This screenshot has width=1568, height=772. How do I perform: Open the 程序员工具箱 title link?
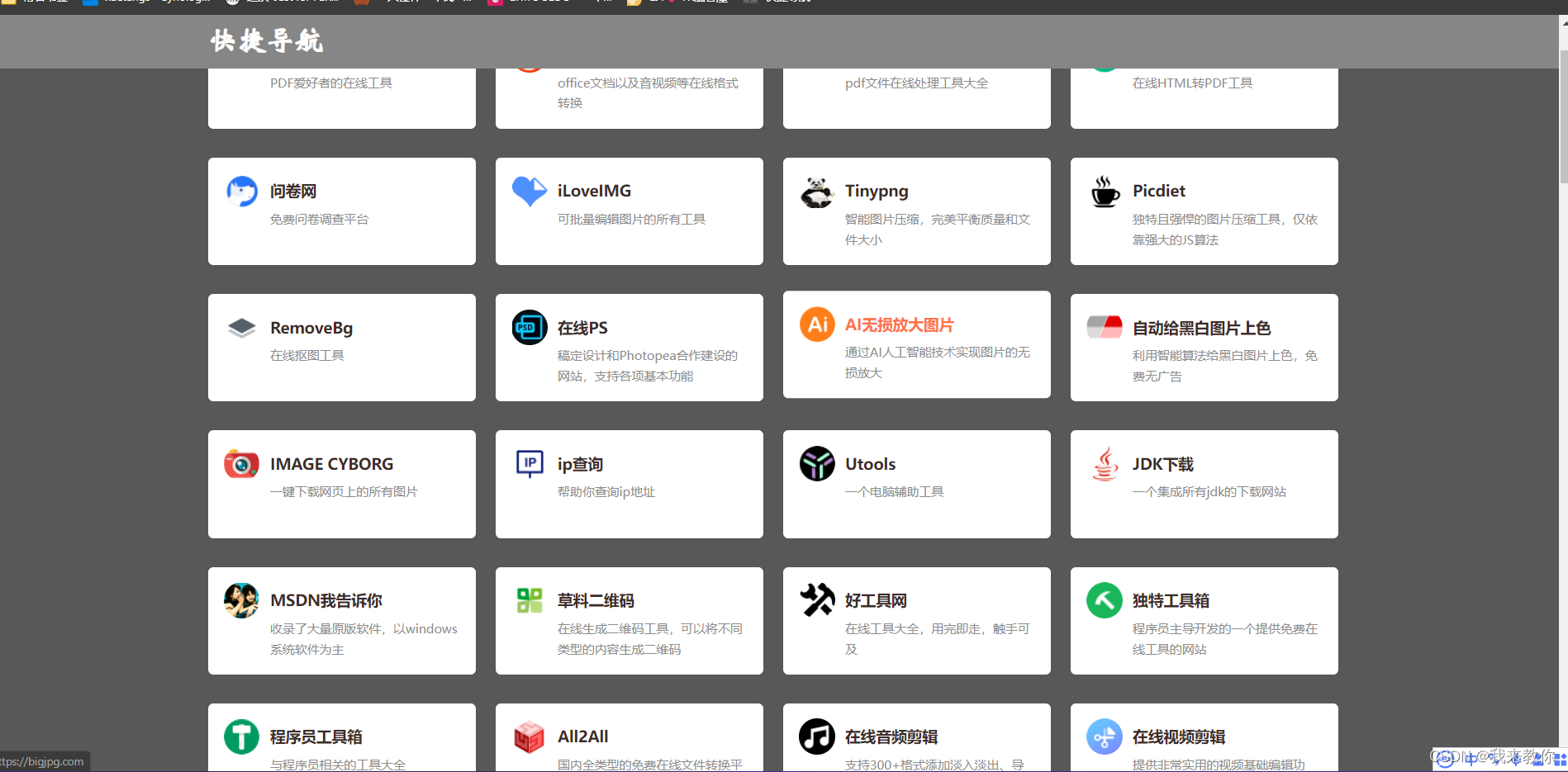[316, 736]
